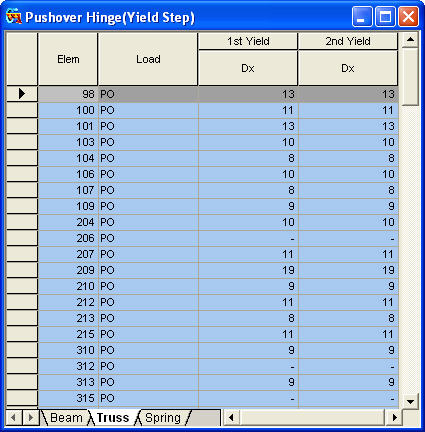Click the vertical scrollbar down arrow

(410, 401)
